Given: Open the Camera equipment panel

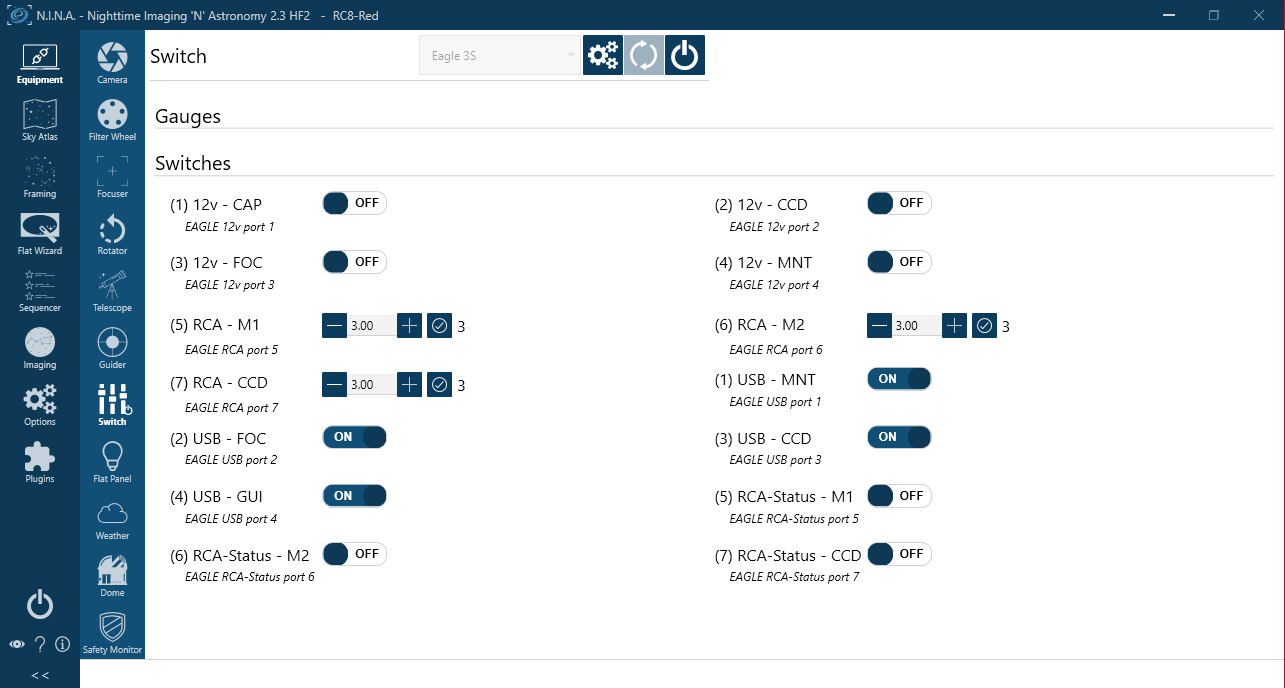Looking at the screenshot, I should [112, 62].
